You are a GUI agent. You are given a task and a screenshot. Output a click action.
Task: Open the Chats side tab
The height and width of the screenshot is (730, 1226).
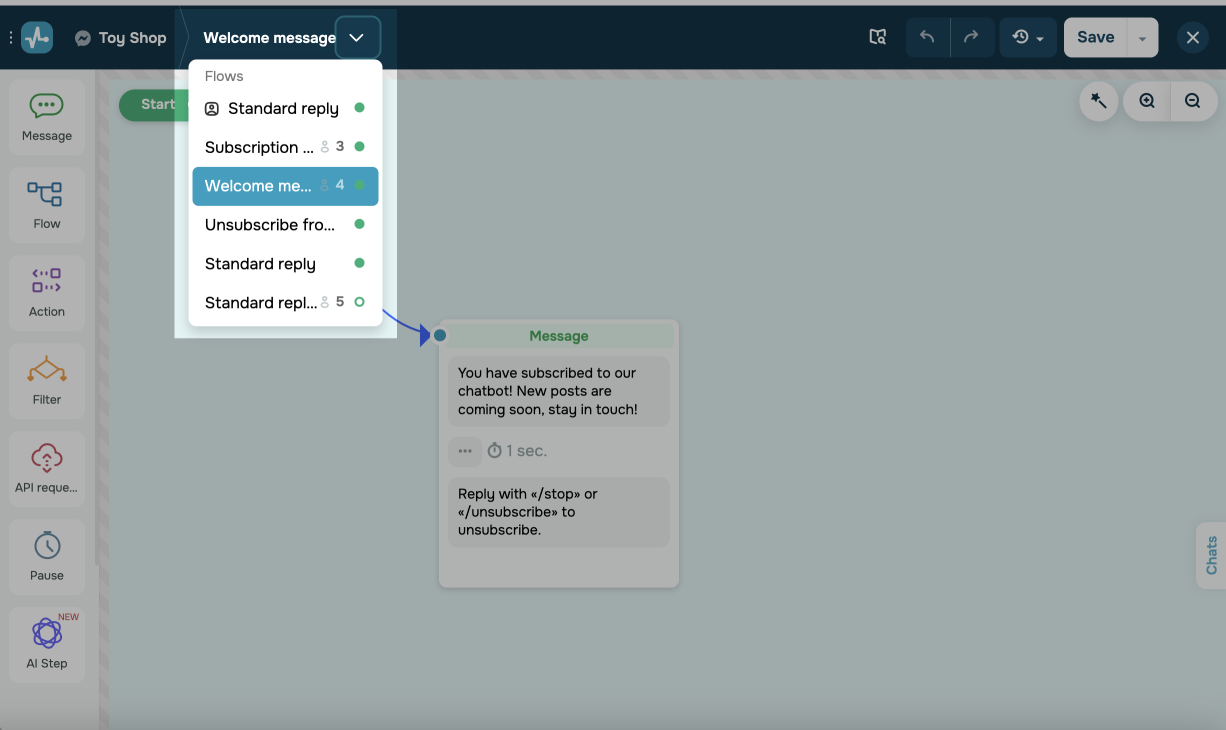click(1211, 555)
